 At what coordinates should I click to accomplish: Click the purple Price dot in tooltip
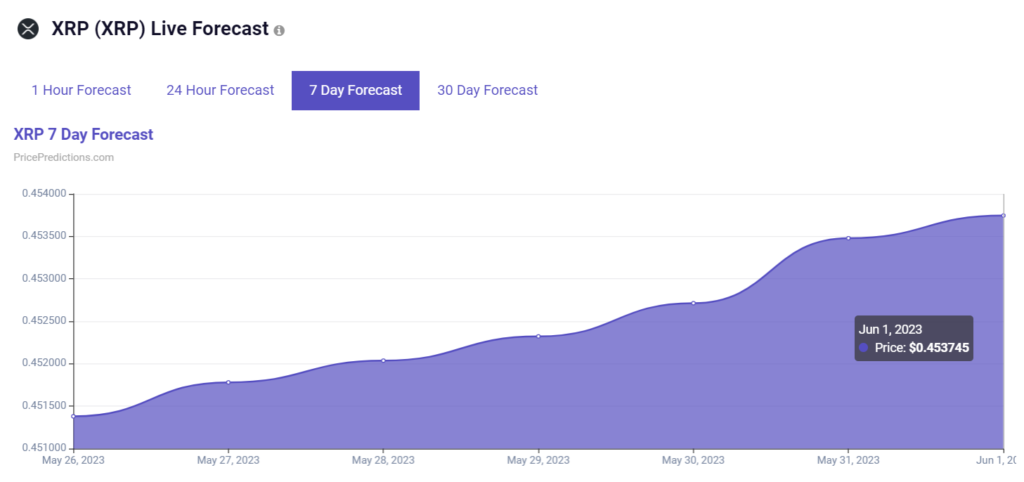tap(864, 348)
